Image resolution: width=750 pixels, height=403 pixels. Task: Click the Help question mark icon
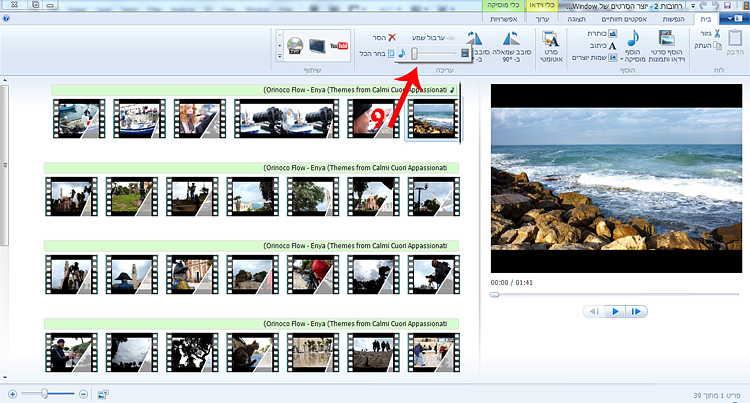coord(8,19)
